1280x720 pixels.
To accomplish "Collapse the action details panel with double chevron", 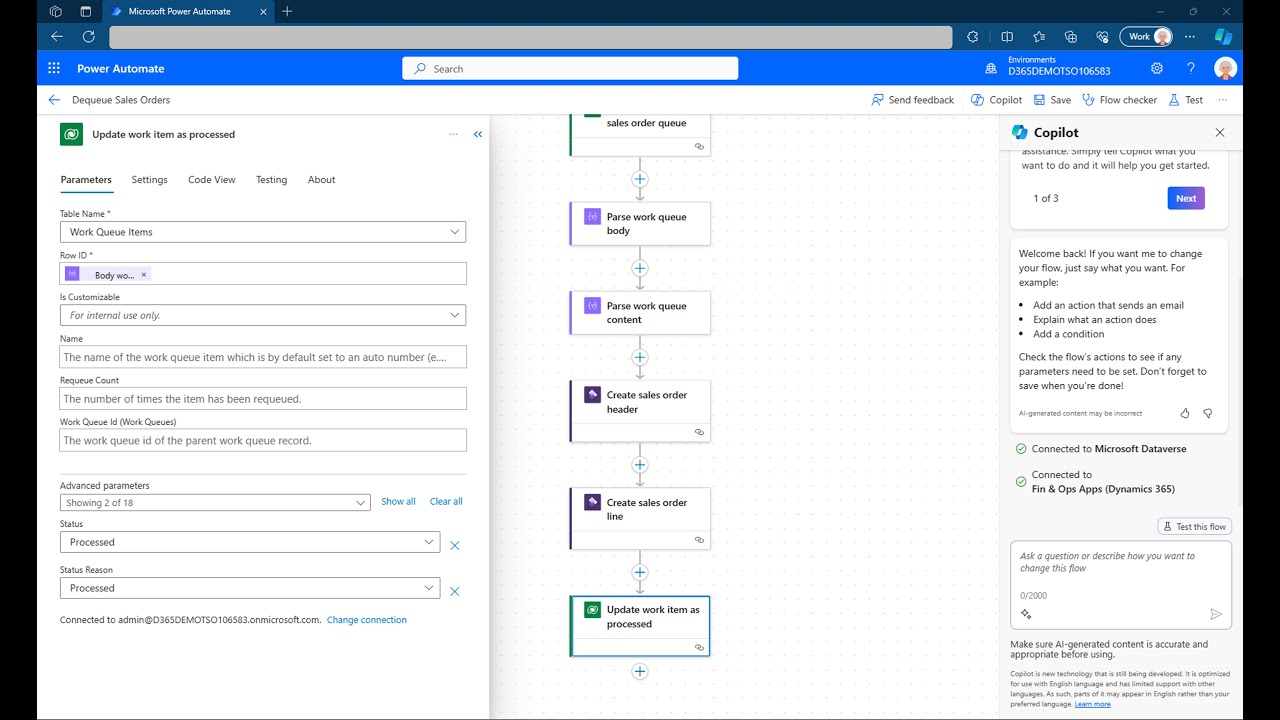I will pos(478,134).
